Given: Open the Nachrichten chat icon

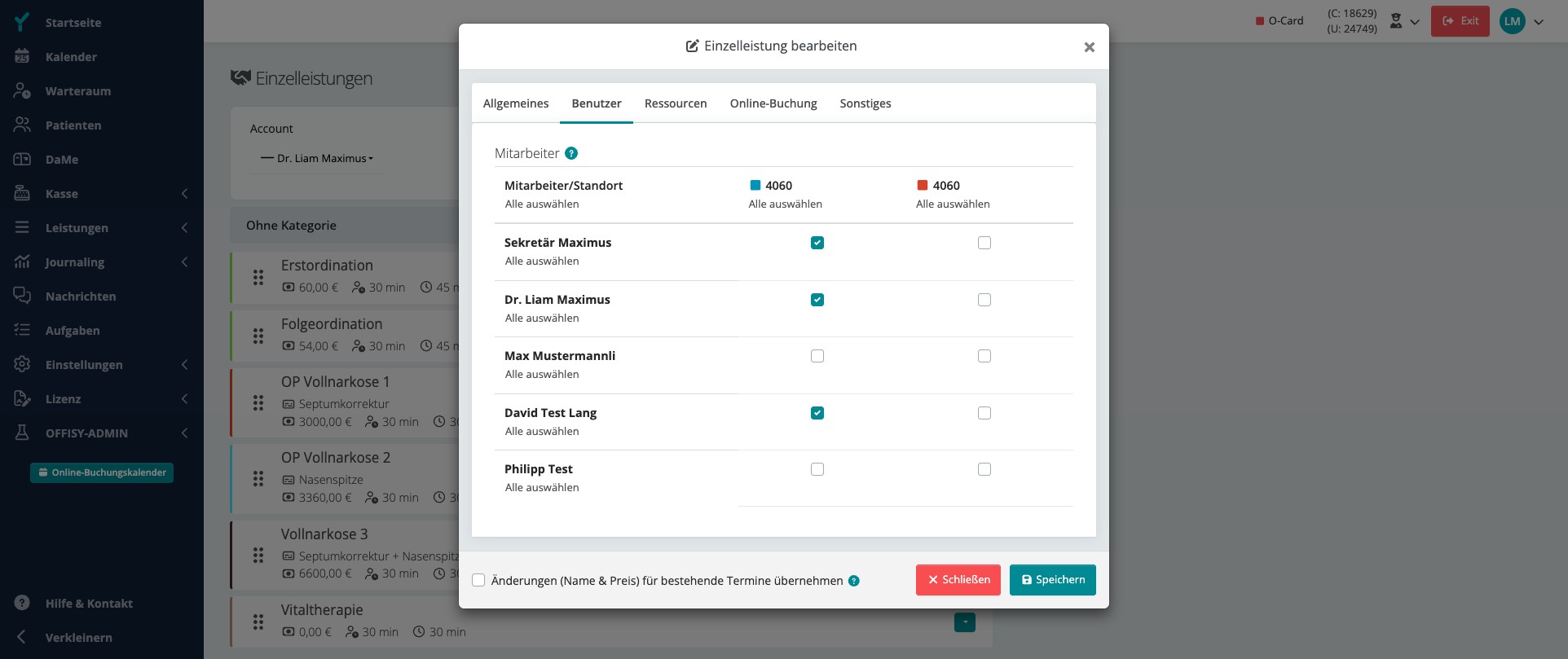Looking at the screenshot, I should click(22, 296).
